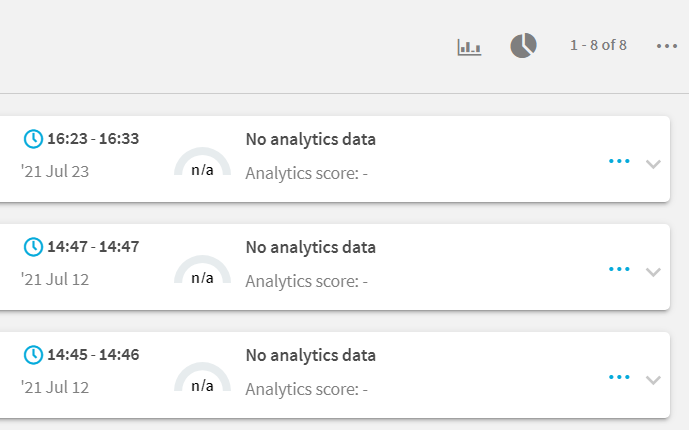
Task: Click the clock icon beside 14:47 - 14:47
Action: [33, 247]
